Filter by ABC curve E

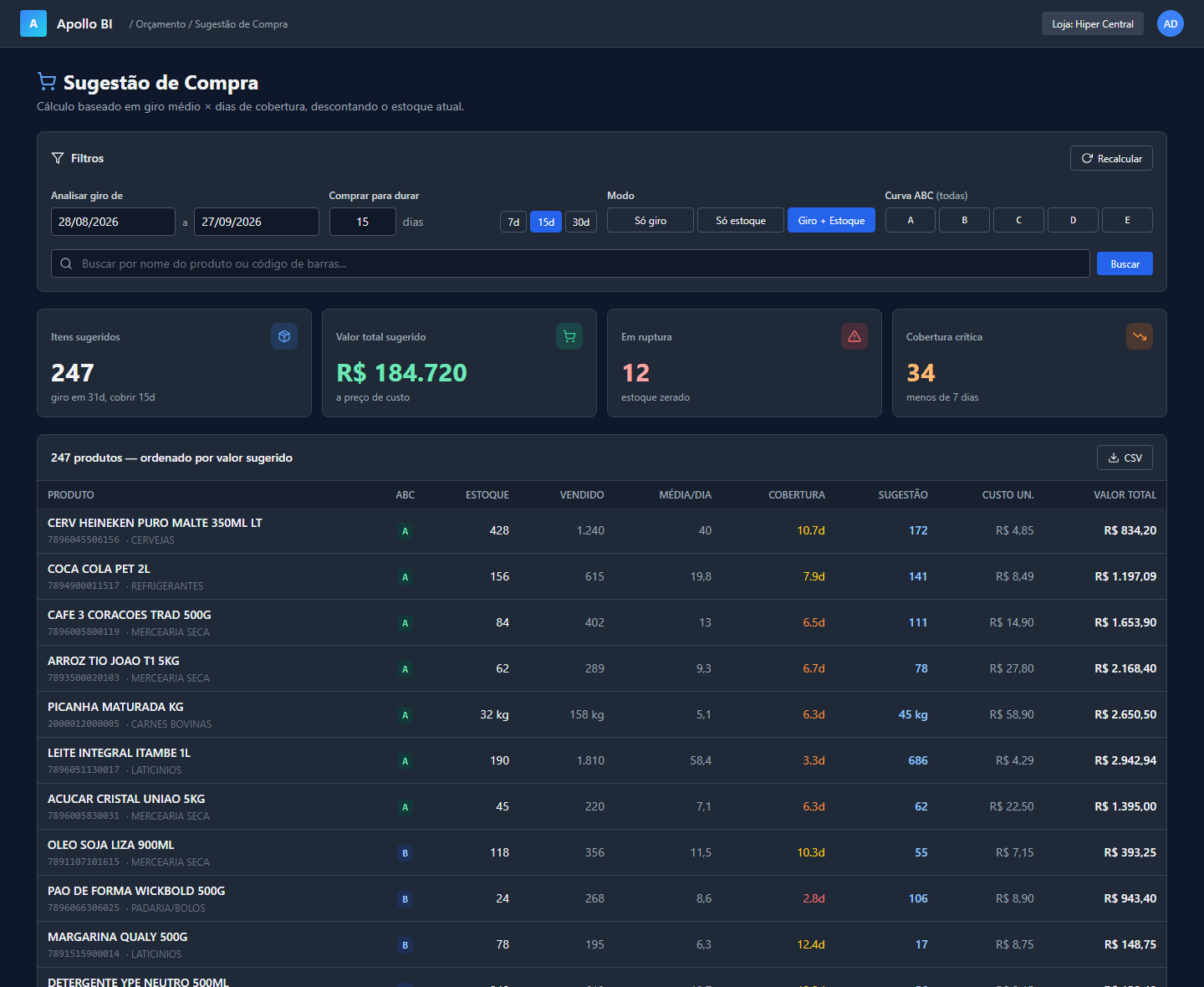click(1127, 220)
